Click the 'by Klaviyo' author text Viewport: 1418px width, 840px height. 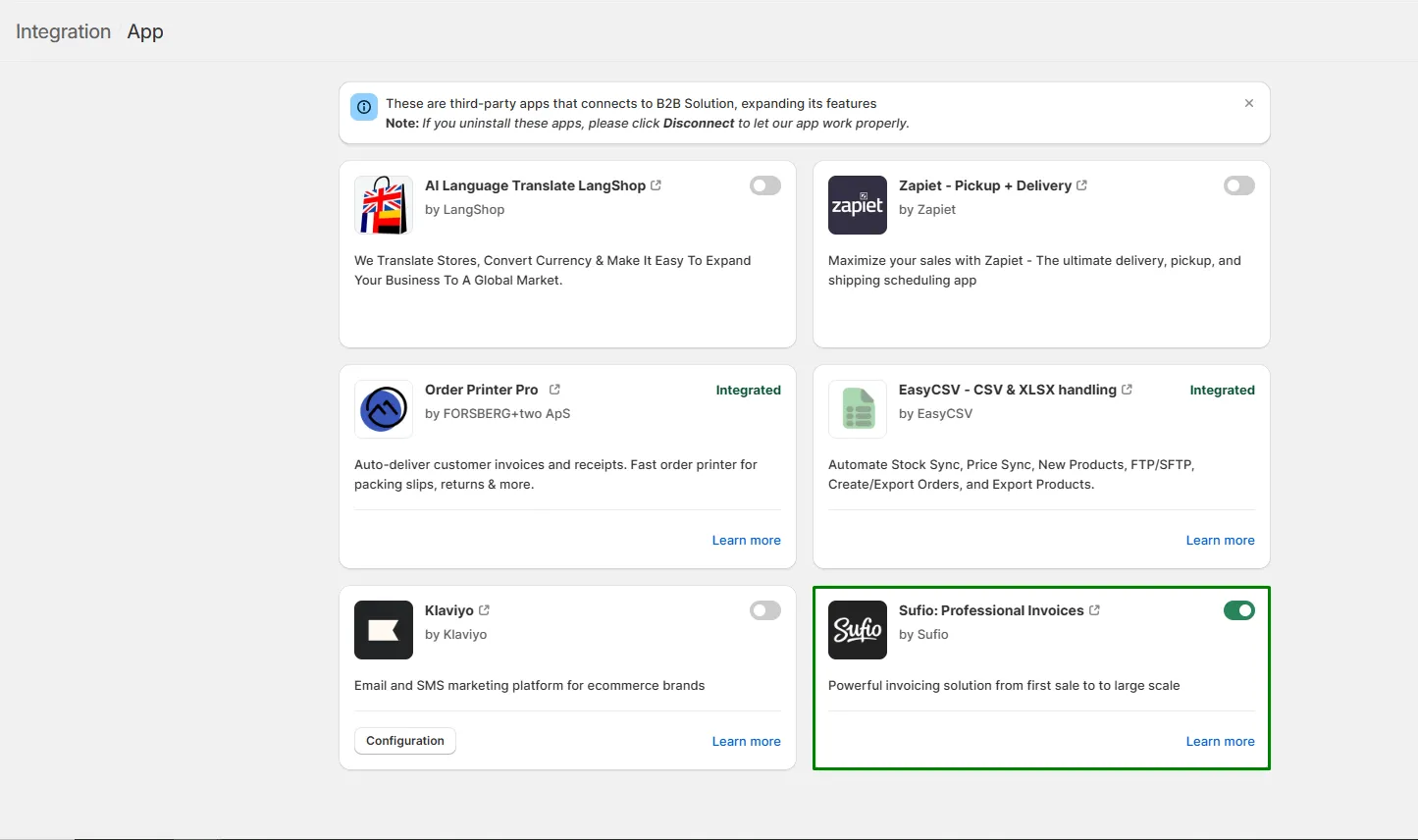456,634
